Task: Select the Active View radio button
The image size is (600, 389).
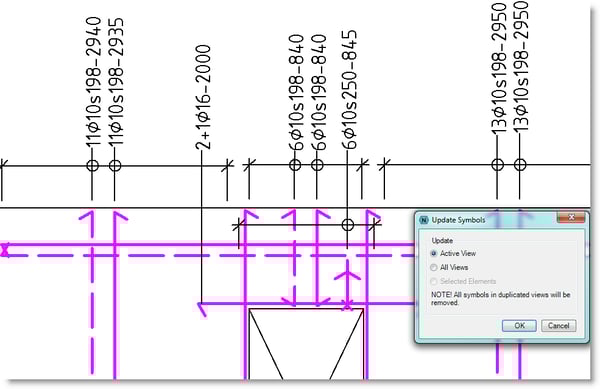Action: (434, 254)
